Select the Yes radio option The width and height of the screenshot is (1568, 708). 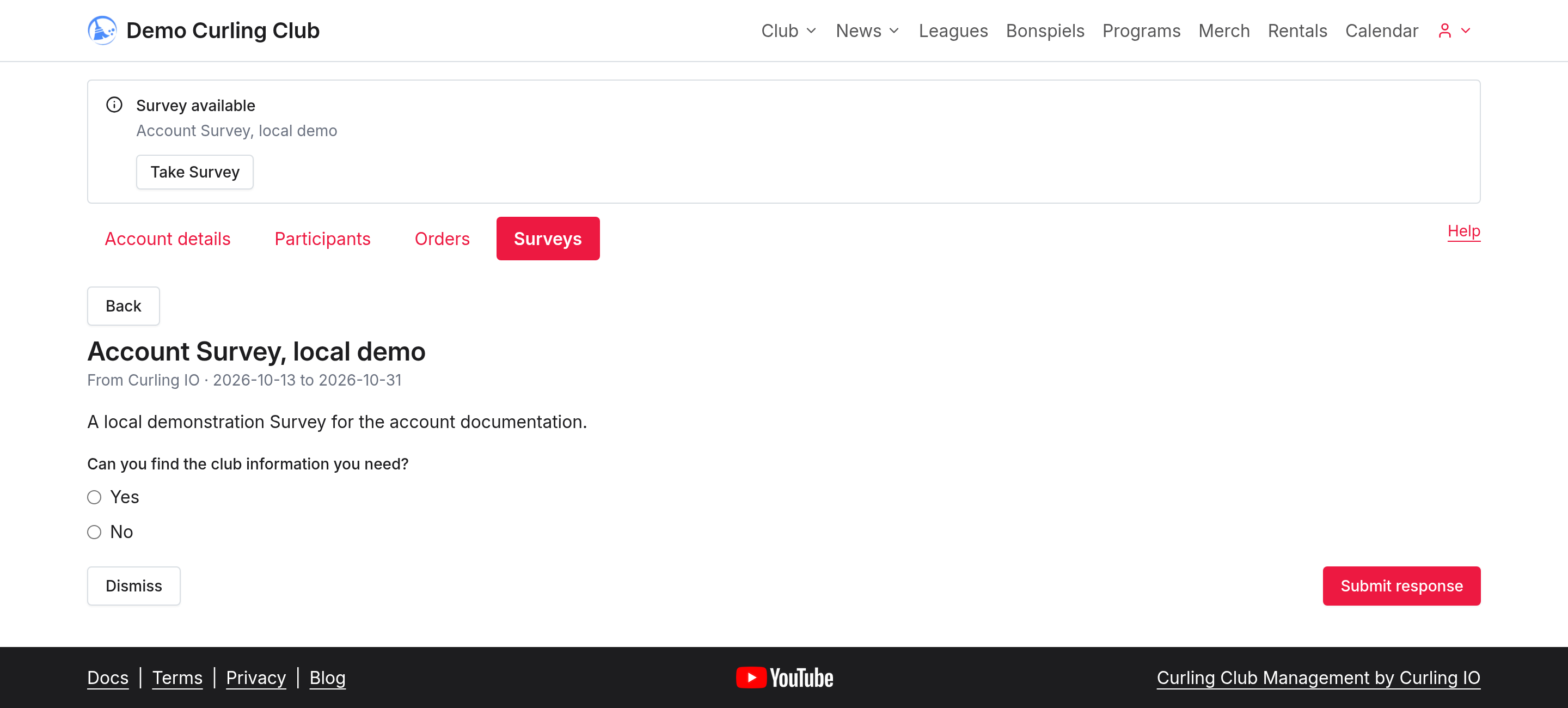click(x=94, y=497)
